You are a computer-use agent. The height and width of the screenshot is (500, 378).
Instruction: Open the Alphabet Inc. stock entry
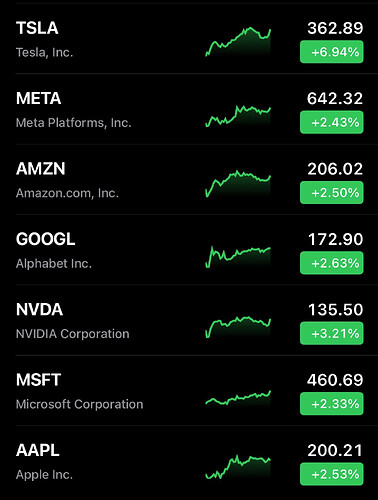pos(189,250)
